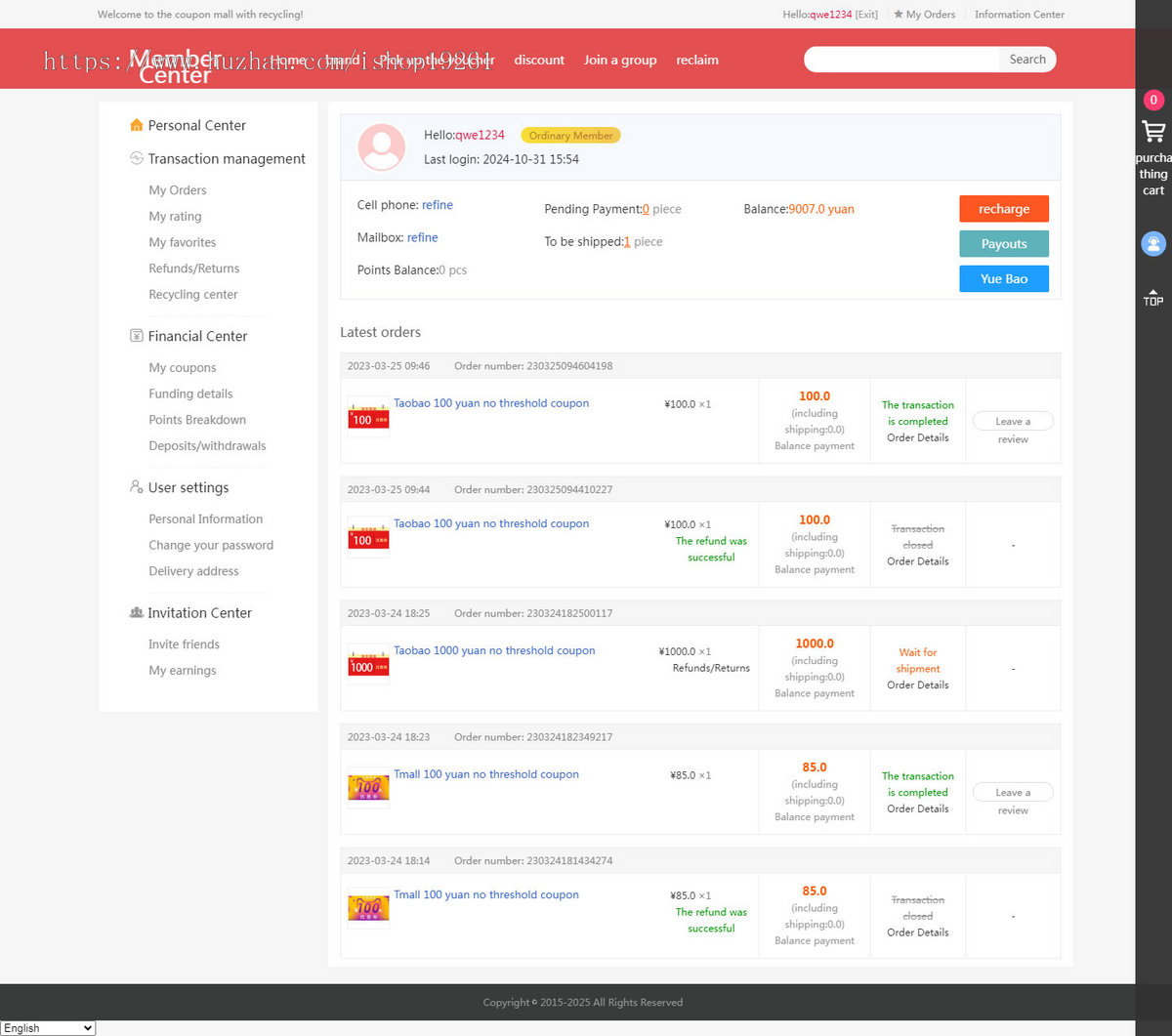Open Change your password

211,546
